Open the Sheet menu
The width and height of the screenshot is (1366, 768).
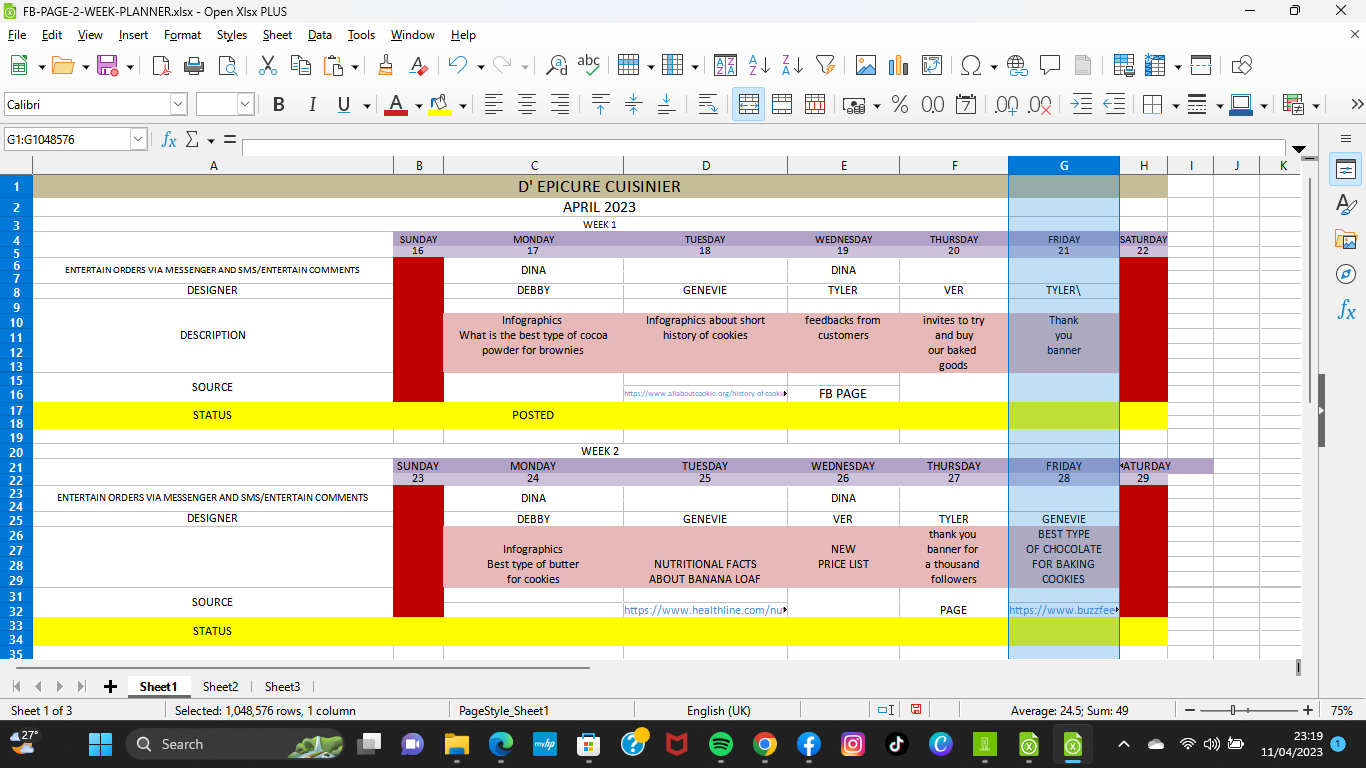point(277,35)
